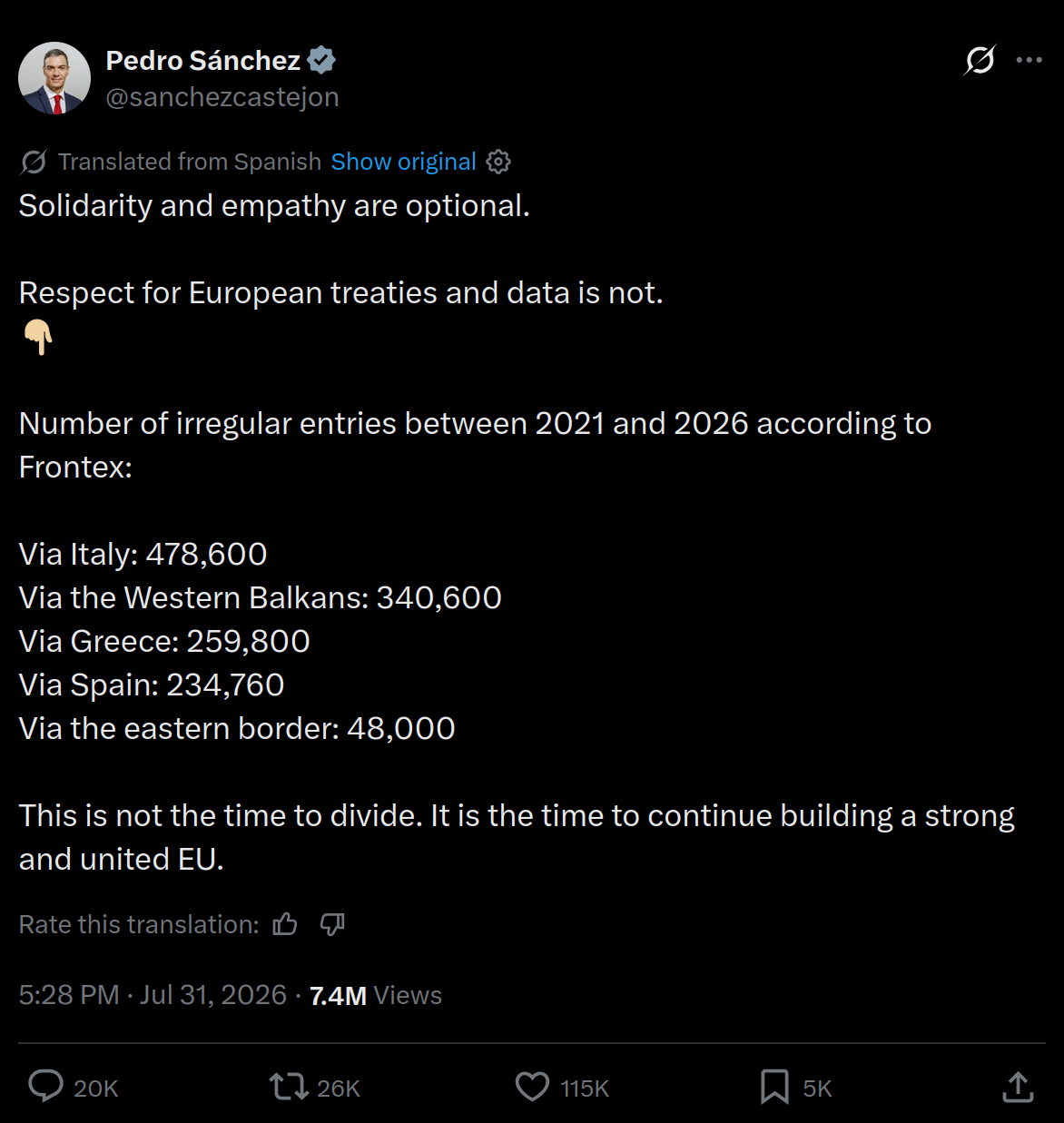
Task: Rate this translation with thumbs up
Action: (x=285, y=924)
